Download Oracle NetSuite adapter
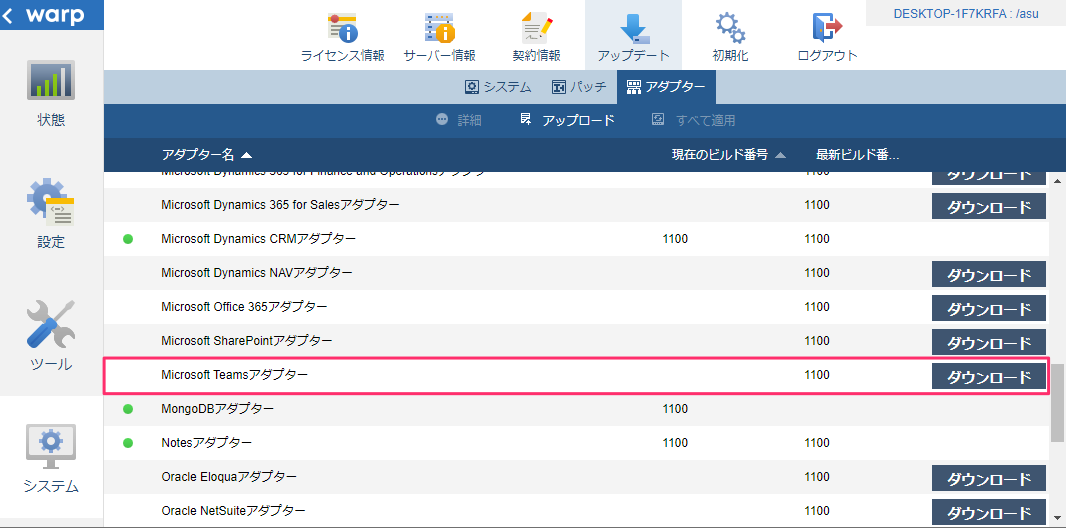This screenshot has width=1066, height=528. click(x=988, y=512)
